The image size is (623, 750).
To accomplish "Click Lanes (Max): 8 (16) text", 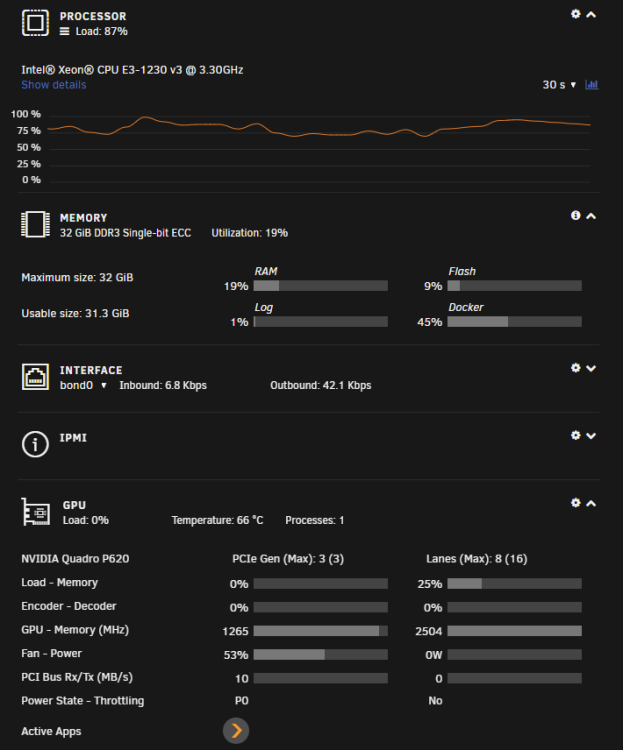I will tap(477, 559).
